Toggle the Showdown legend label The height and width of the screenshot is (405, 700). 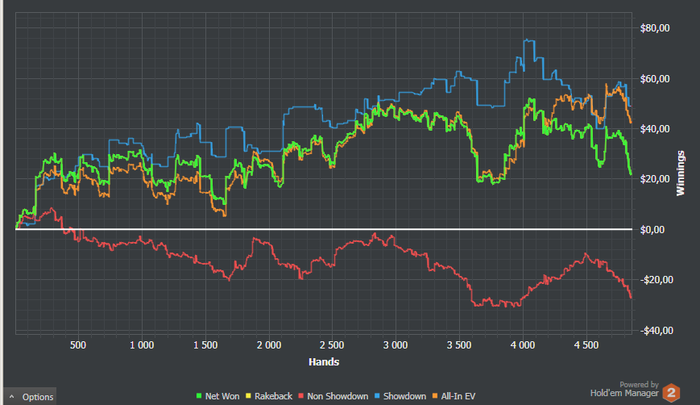404,396
